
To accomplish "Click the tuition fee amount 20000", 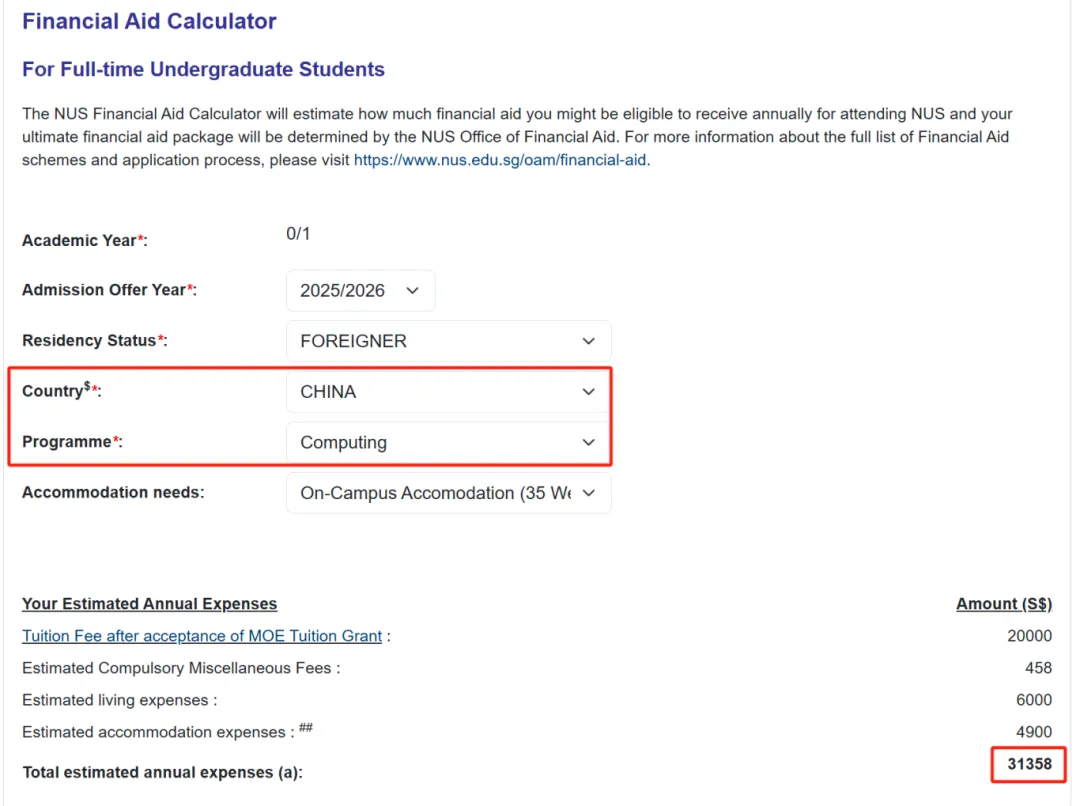I will tap(1029, 636).
